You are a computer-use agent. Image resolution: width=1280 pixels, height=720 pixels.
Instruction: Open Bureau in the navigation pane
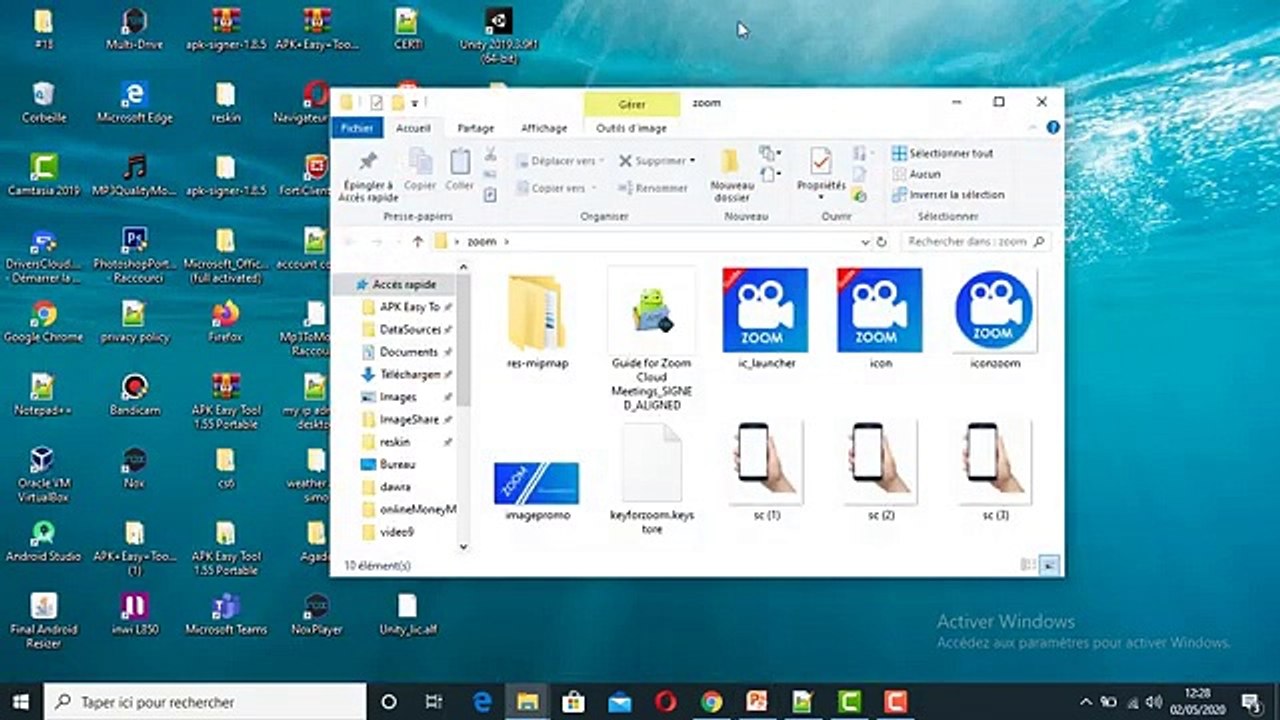tap(388, 464)
